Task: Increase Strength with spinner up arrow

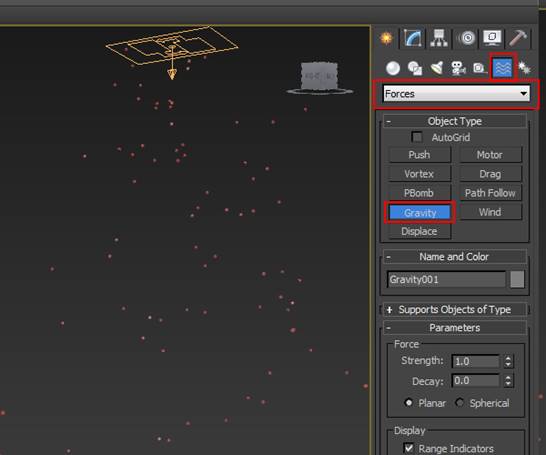Action: pyautogui.click(x=508, y=358)
